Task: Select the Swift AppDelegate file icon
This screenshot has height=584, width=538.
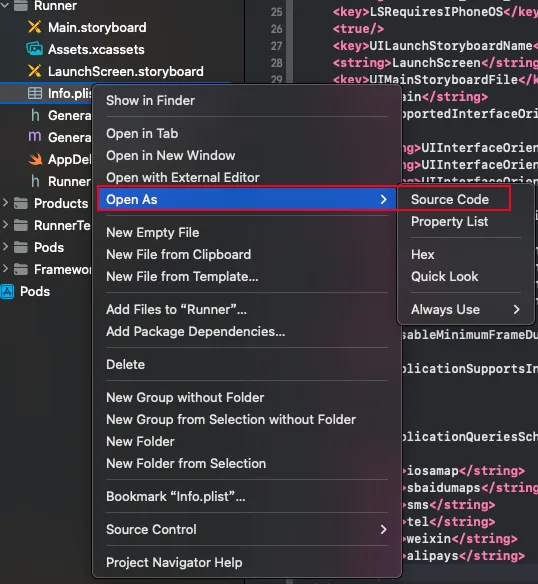Action: [35, 159]
